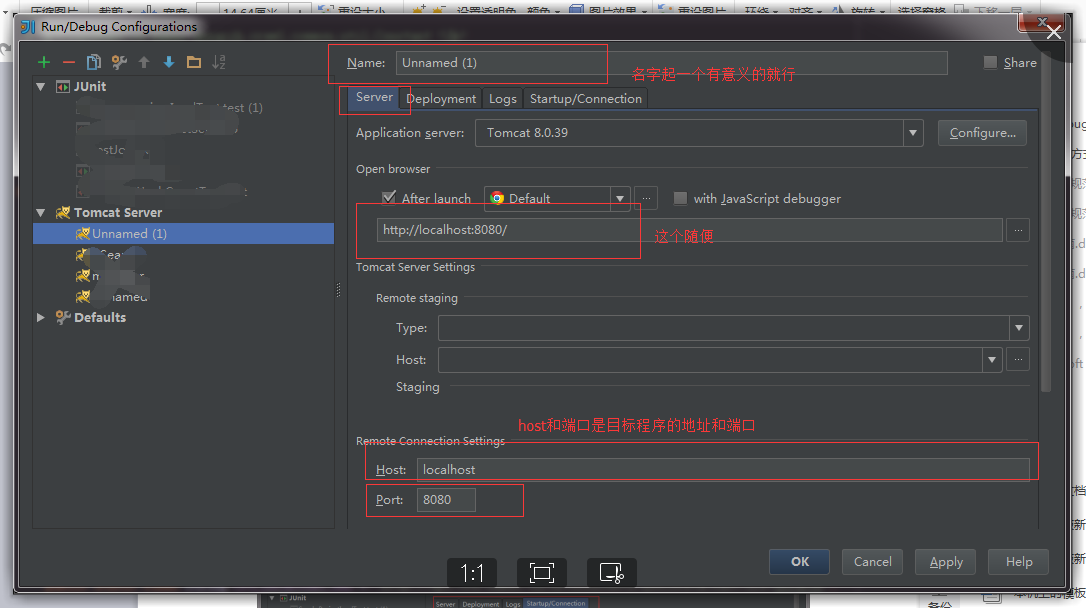Screen dimensions: 1086x608
Task: Open Remote staging Type dropdown
Action: [1019, 328]
